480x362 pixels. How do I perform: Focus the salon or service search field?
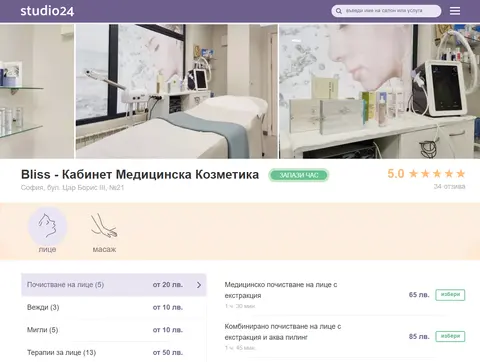click(x=386, y=11)
